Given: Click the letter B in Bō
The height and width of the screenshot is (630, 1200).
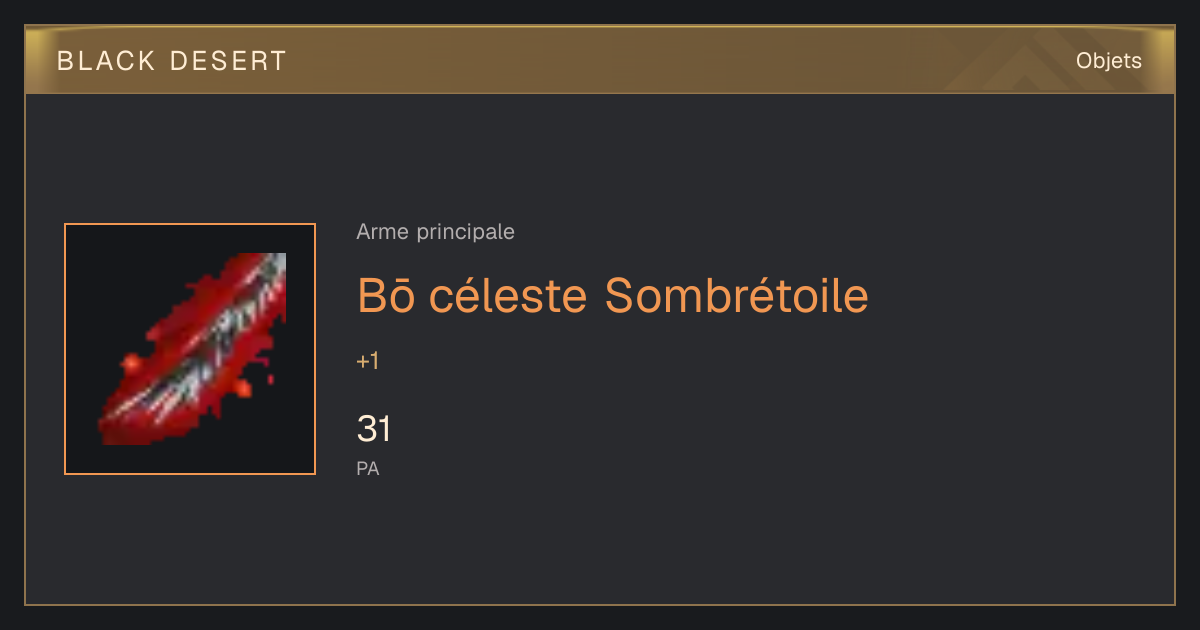Looking at the screenshot, I should pos(371,296).
